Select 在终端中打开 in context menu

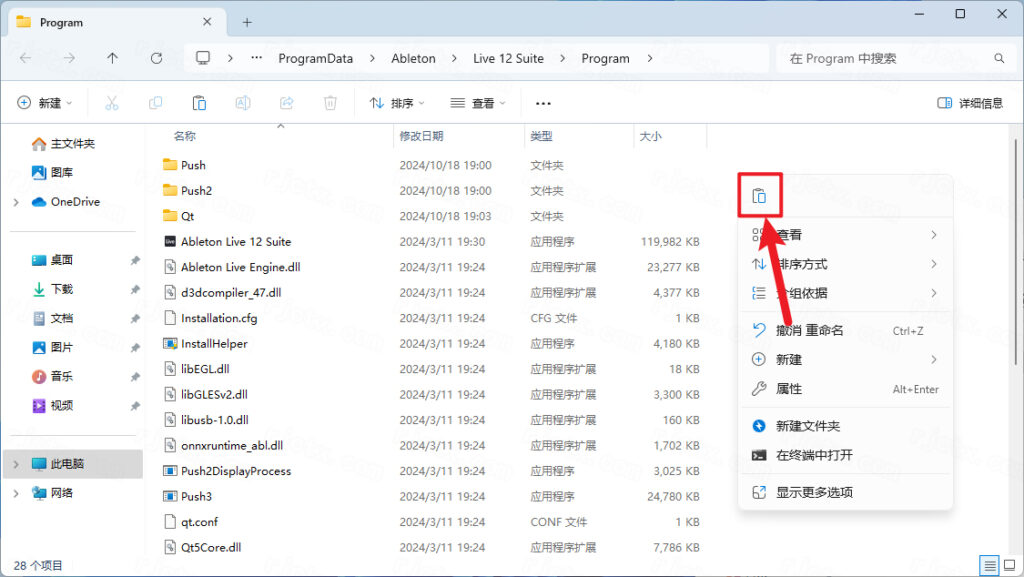pos(814,455)
